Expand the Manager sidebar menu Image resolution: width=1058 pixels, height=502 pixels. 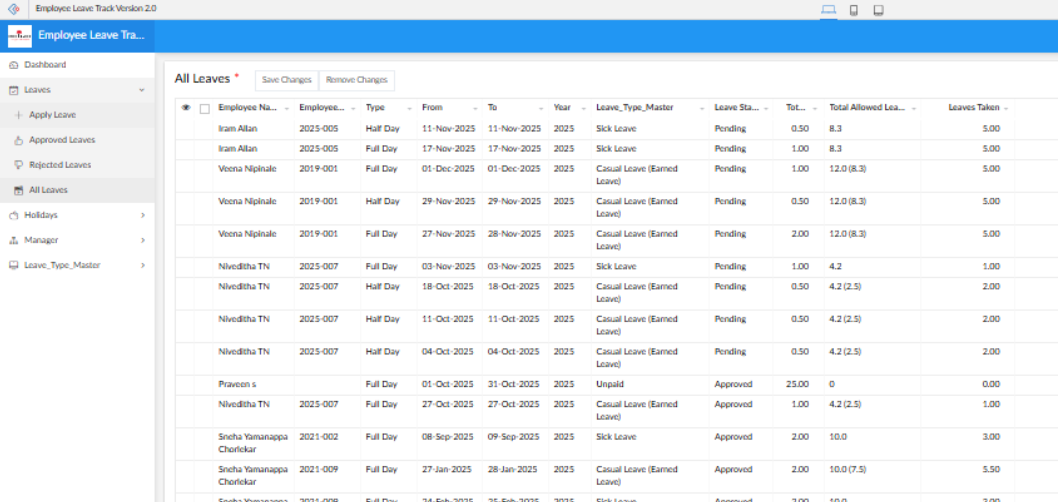click(x=142, y=240)
